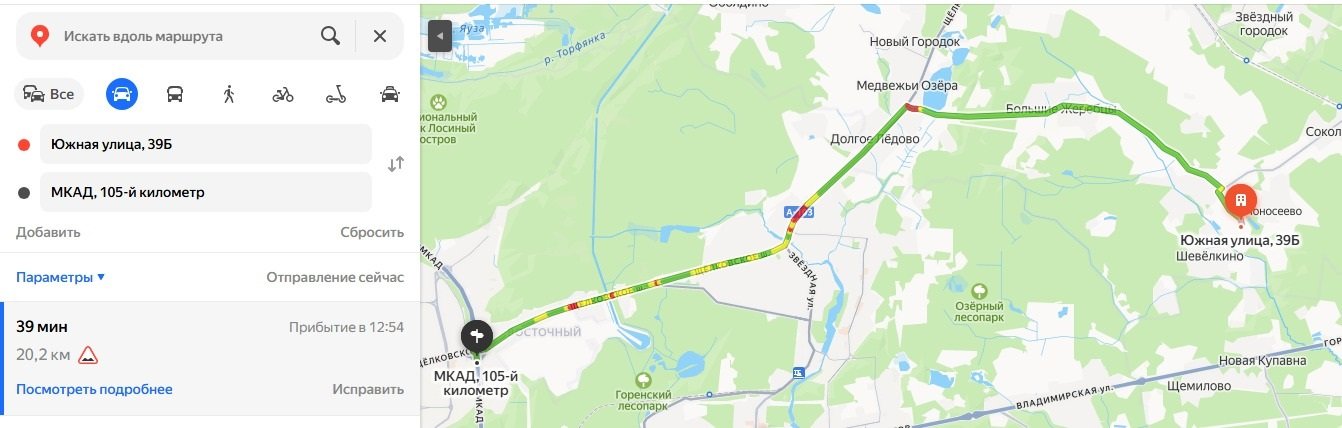Swap start and destination points
This screenshot has width=1342, height=428.
point(396,164)
